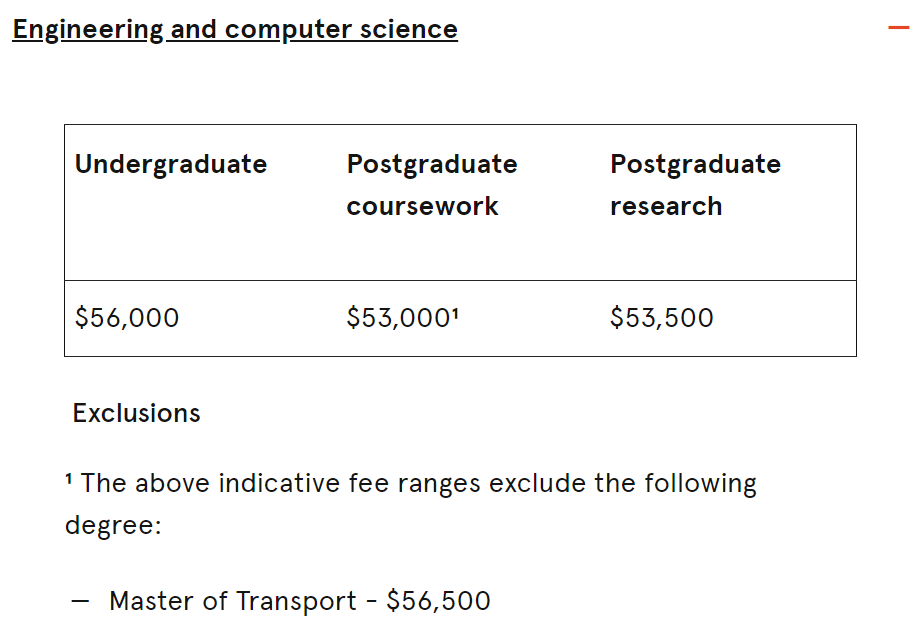This screenshot has height=630, width=918.
Task: Click the superscript 1 after $53,000
Action: tap(455, 313)
